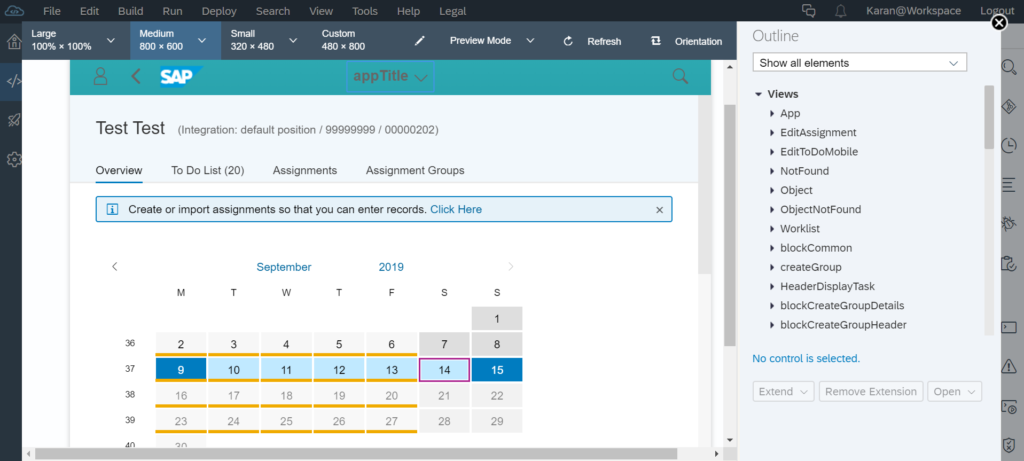Open the File menu
This screenshot has height=461, width=1024.
[52, 11]
